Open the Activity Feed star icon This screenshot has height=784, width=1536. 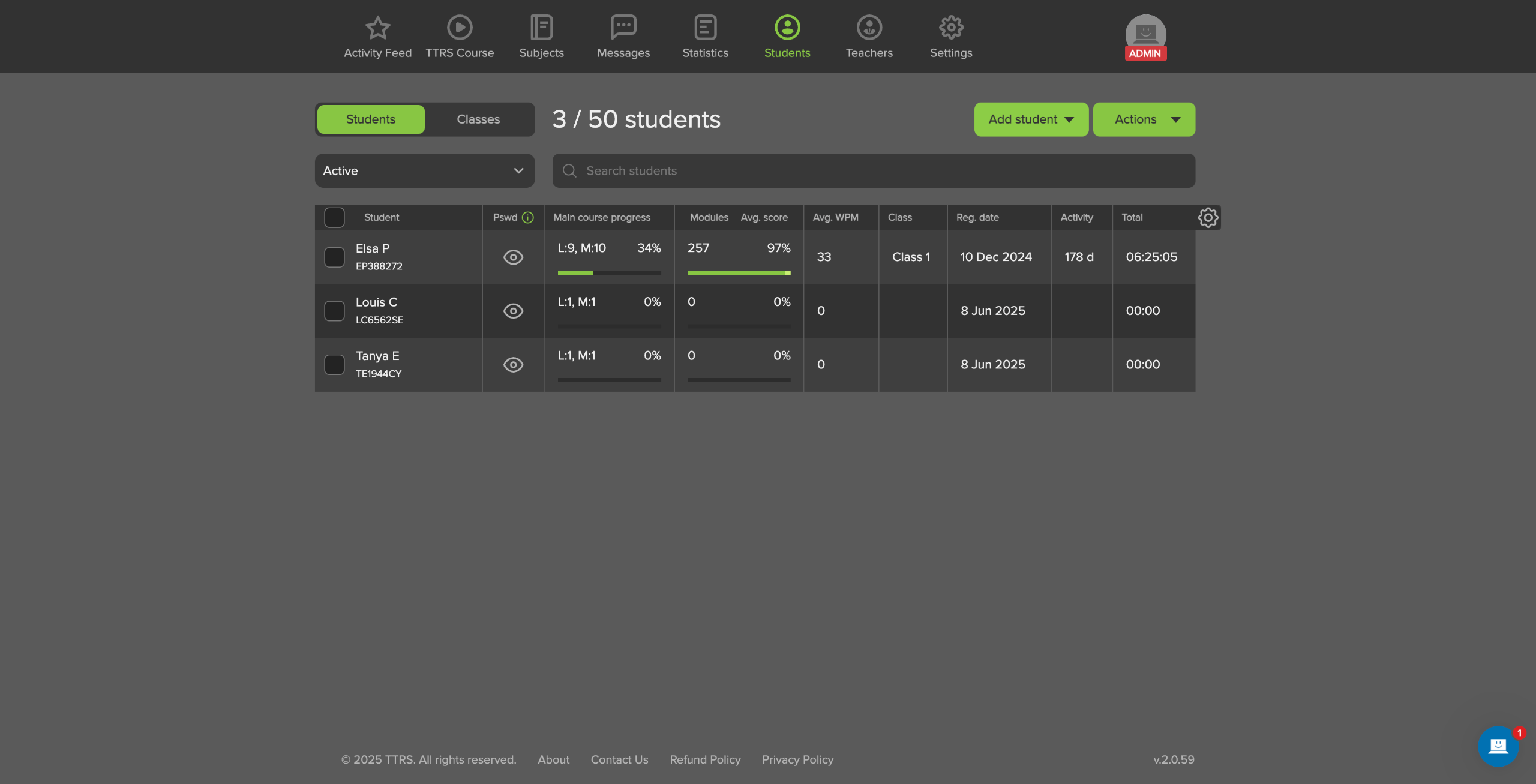pyautogui.click(x=377, y=28)
